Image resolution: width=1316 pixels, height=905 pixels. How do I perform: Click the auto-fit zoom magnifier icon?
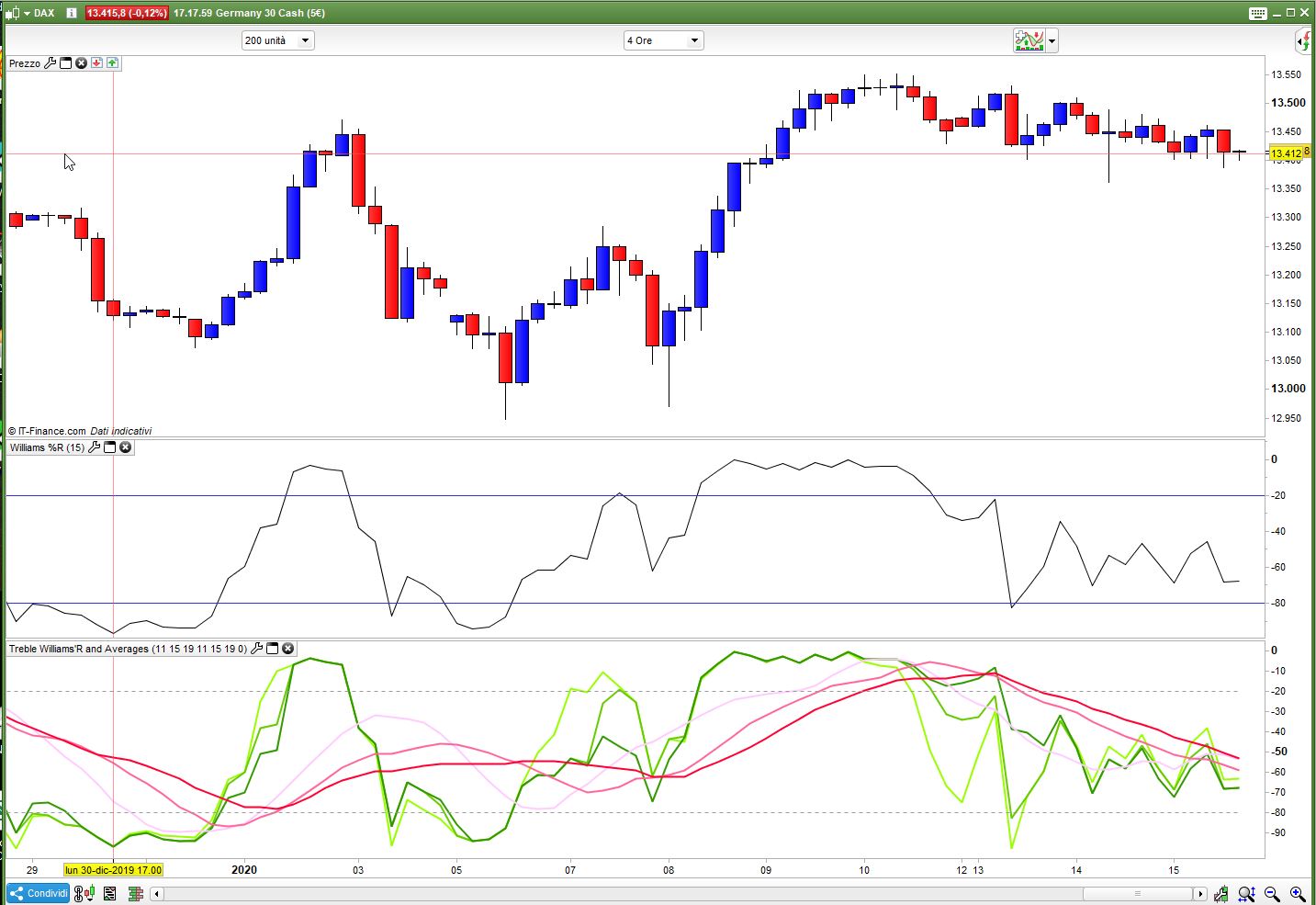coord(1246,893)
